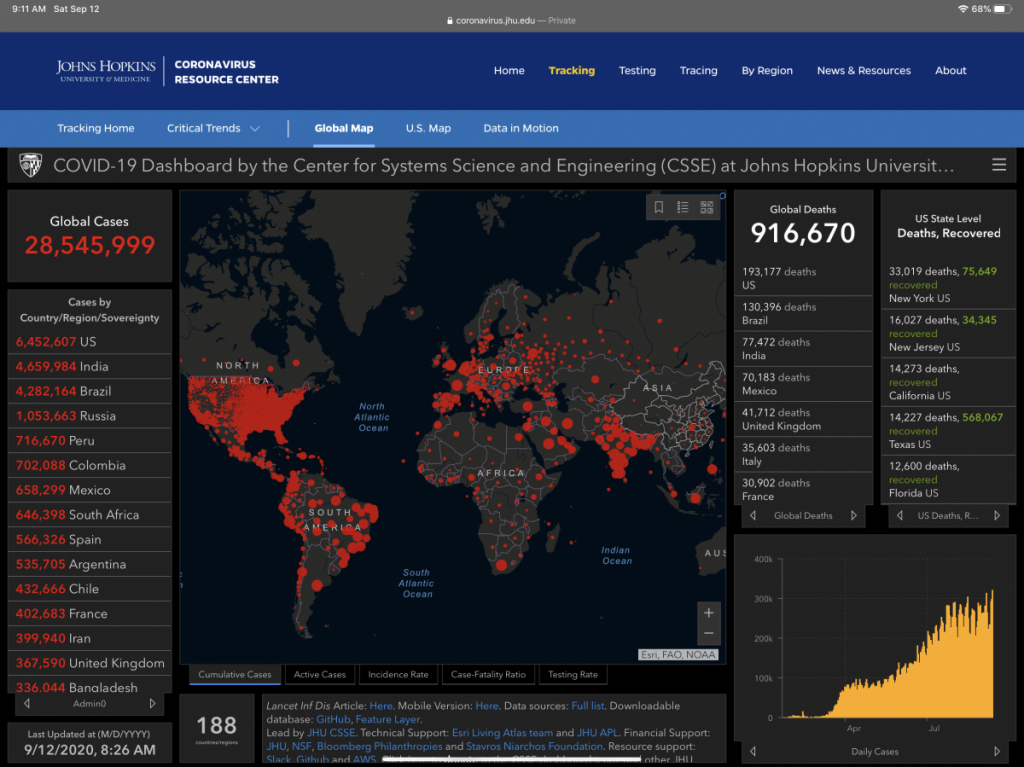Switch to Case-Fatality Ratio tab
Viewport: 1024px width, 767px height.
pyautogui.click(x=488, y=674)
